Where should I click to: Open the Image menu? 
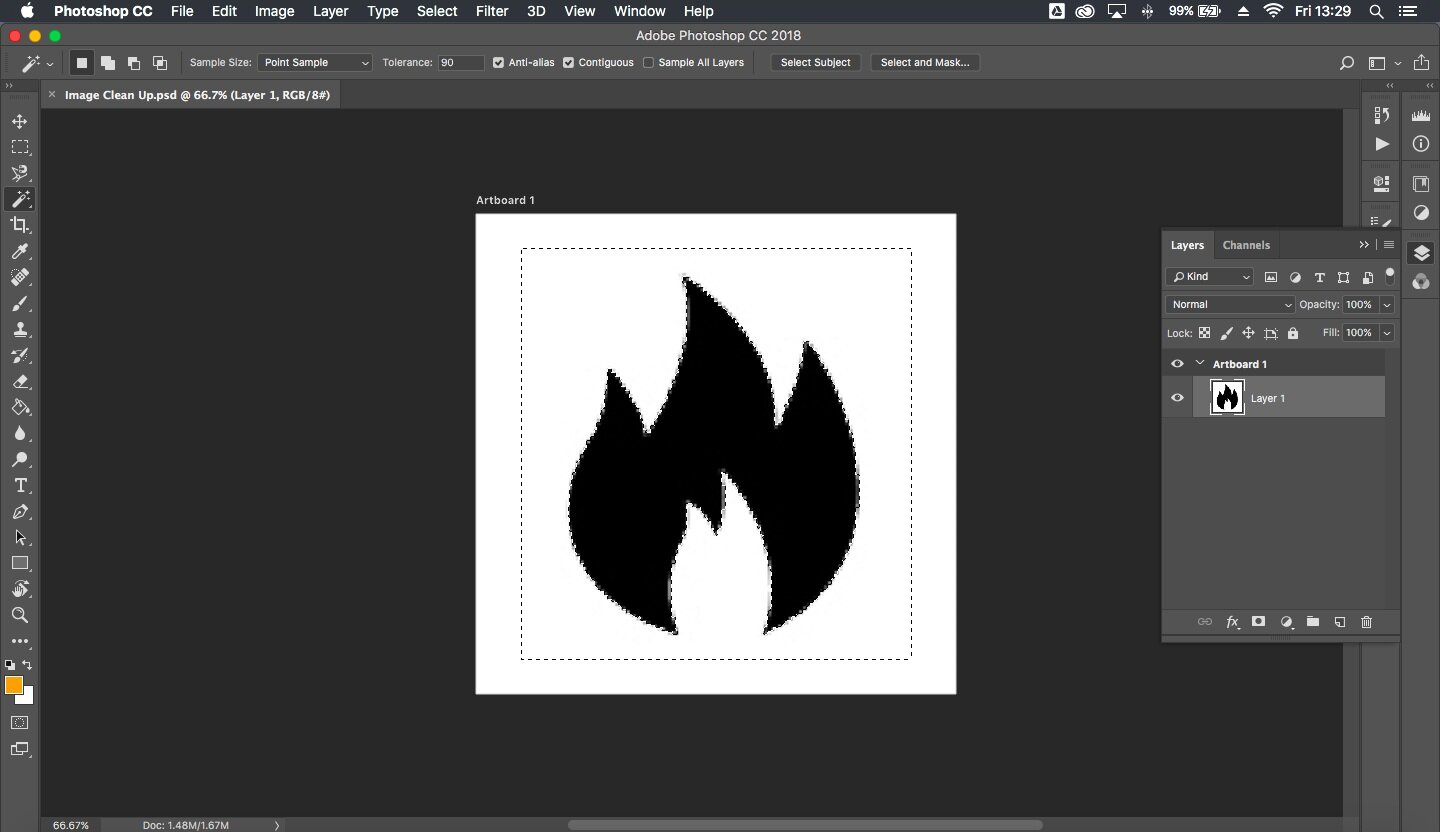click(274, 11)
